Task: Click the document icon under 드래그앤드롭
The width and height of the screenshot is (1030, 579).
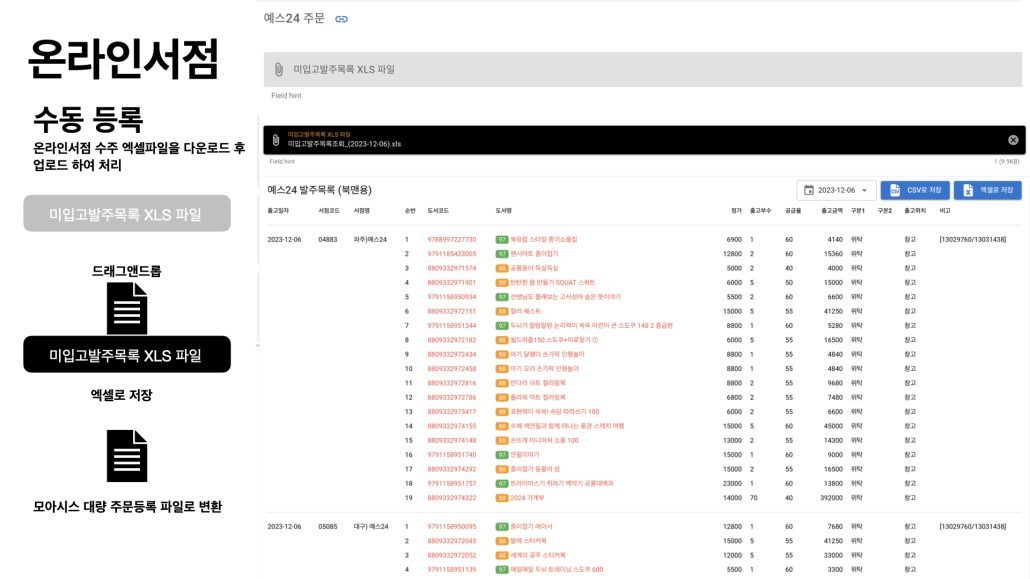Action: point(127,308)
